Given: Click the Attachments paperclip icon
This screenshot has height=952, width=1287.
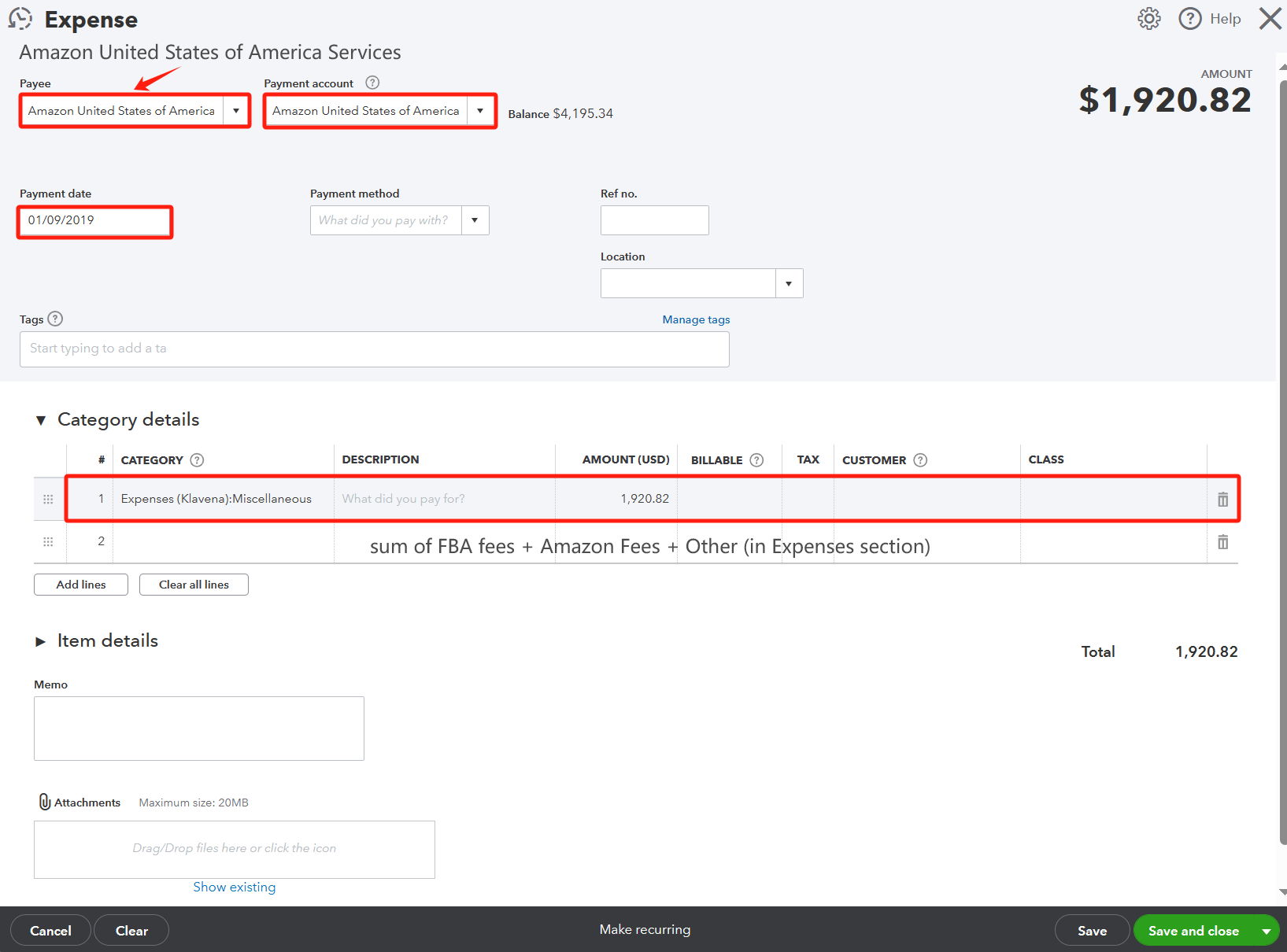Looking at the screenshot, I should (x=45, y=802).
